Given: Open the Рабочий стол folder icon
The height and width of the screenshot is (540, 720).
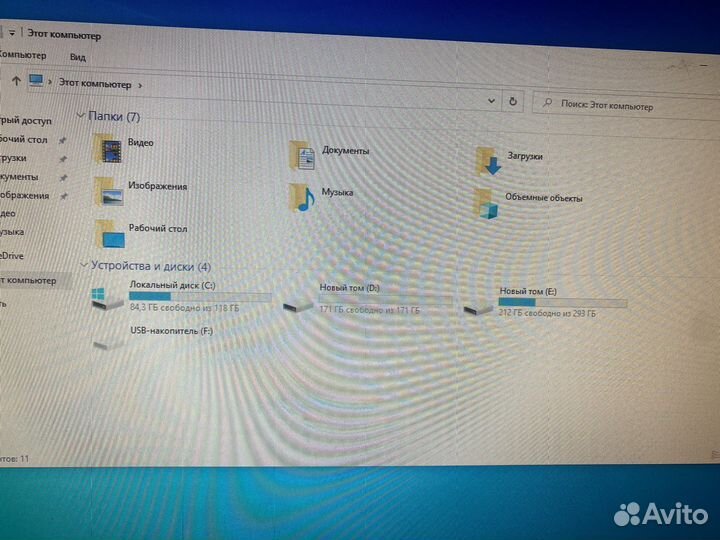Looking at the screenshot, I should 111,234.
